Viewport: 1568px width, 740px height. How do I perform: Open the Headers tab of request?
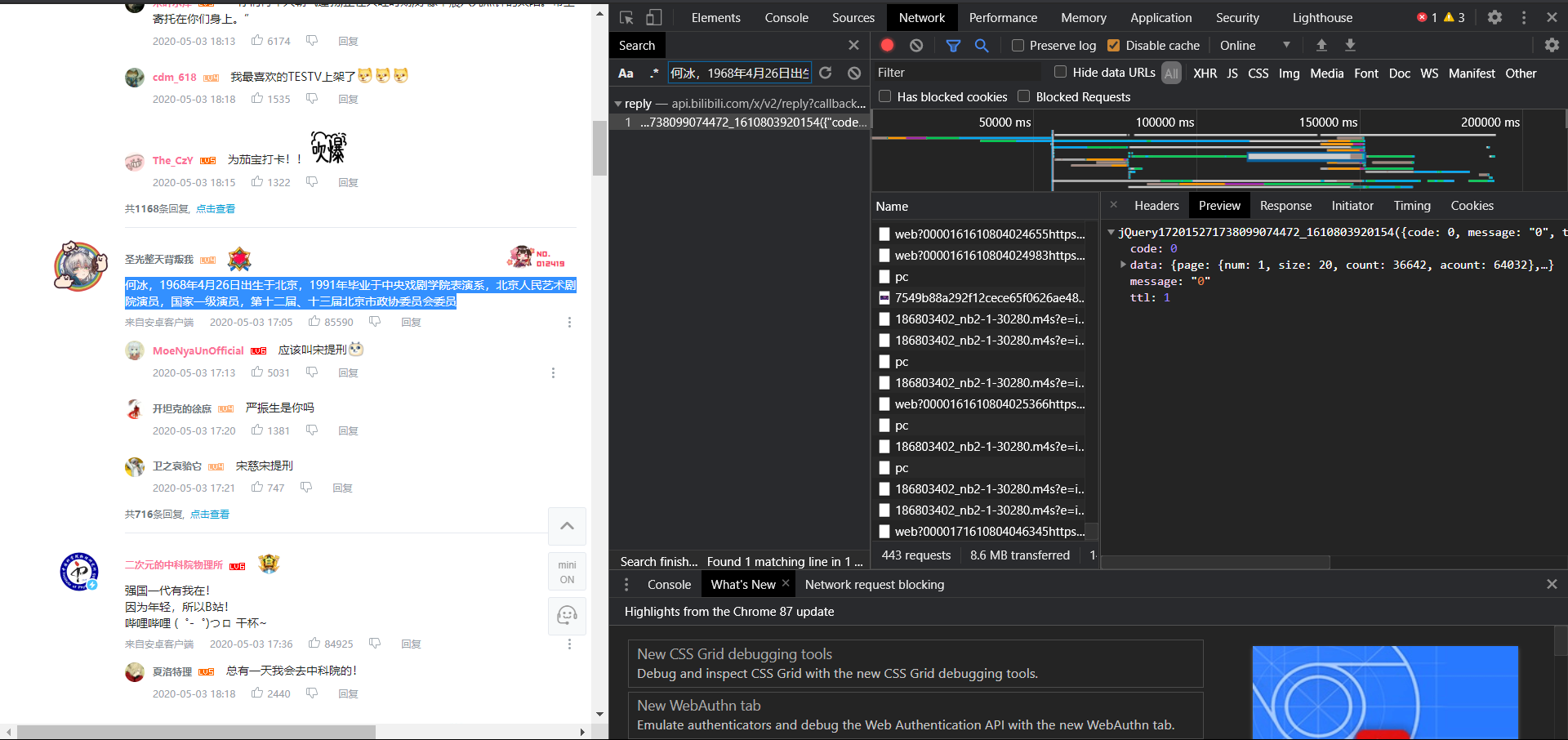click(1156, 206)
